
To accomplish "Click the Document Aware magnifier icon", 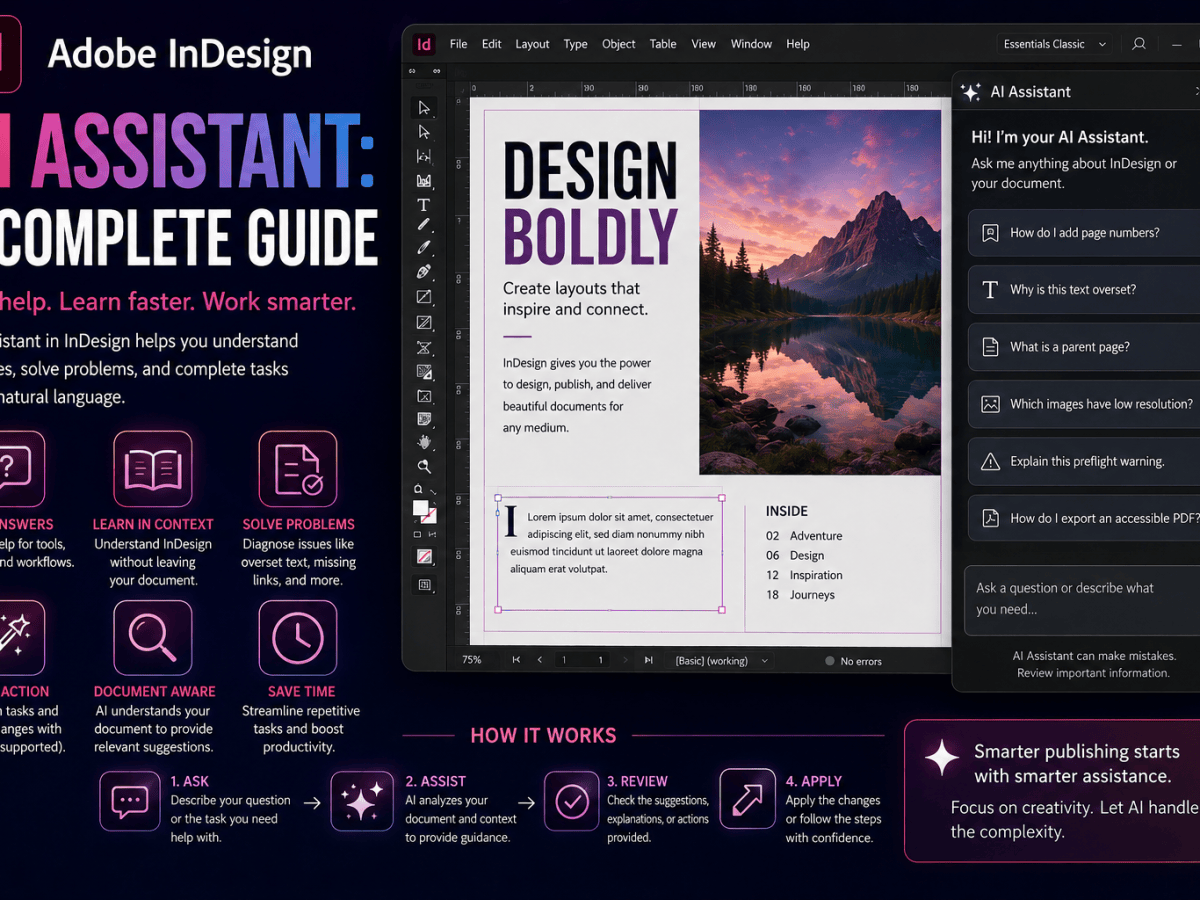I will (x=153, y=638).
